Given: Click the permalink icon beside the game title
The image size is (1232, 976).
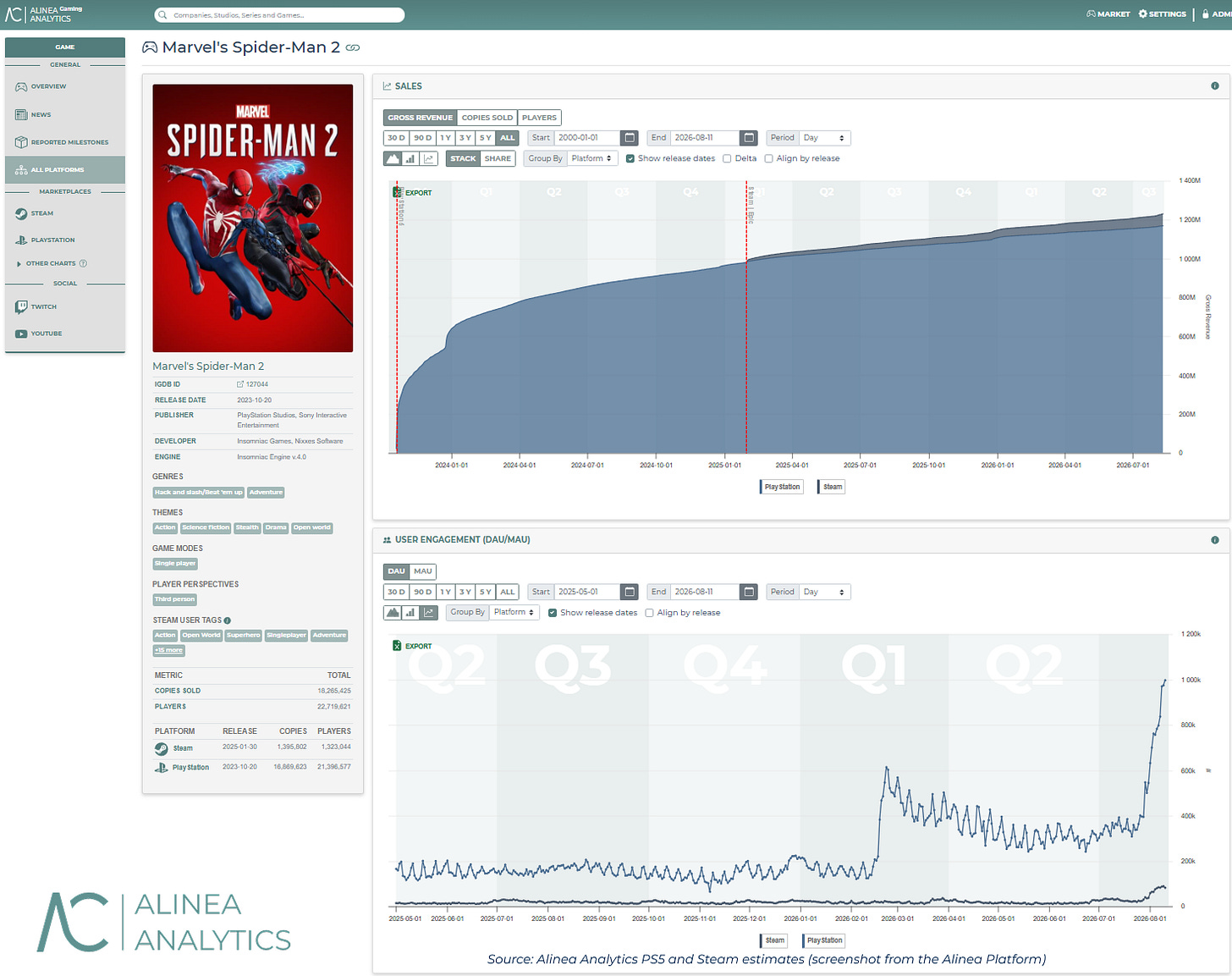Looking at the screenshot, I should 353,47.
